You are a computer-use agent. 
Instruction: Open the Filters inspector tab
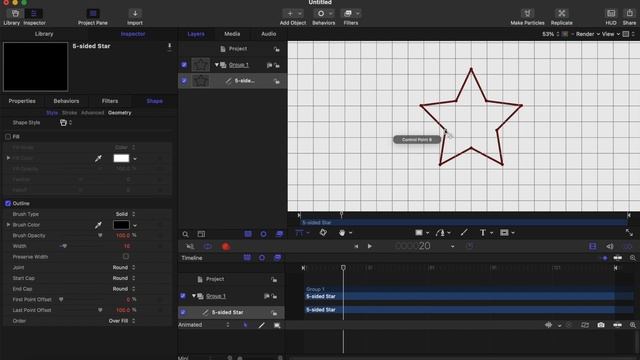pyautogui.click(x=110, y=101)
